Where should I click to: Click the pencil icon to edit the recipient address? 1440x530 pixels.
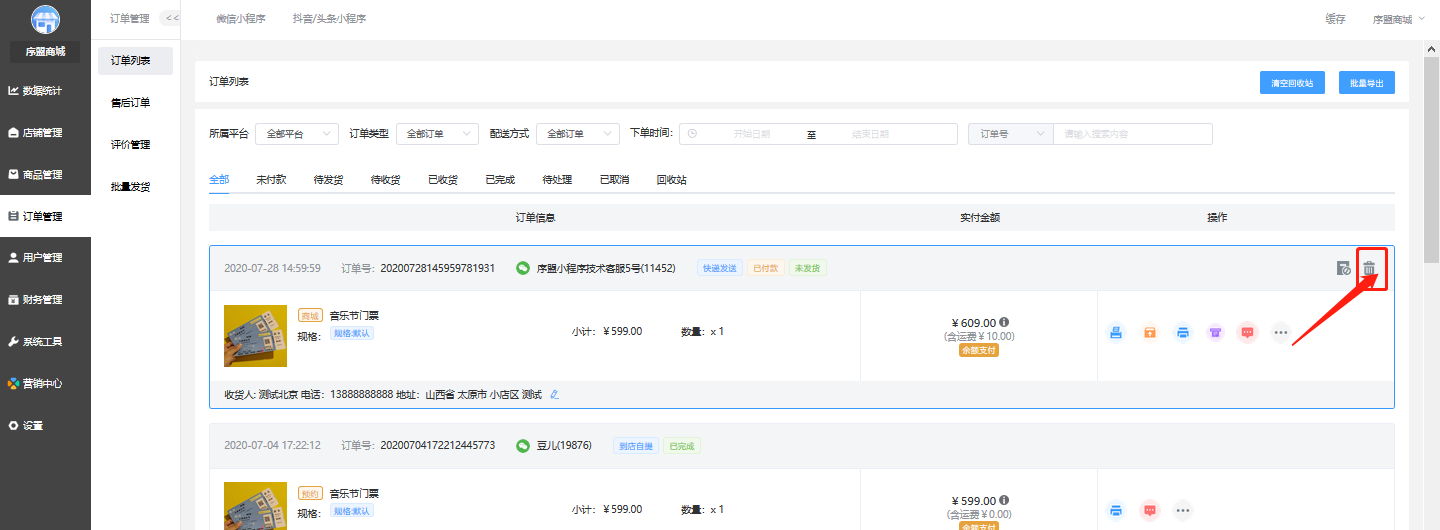point(555,395)
